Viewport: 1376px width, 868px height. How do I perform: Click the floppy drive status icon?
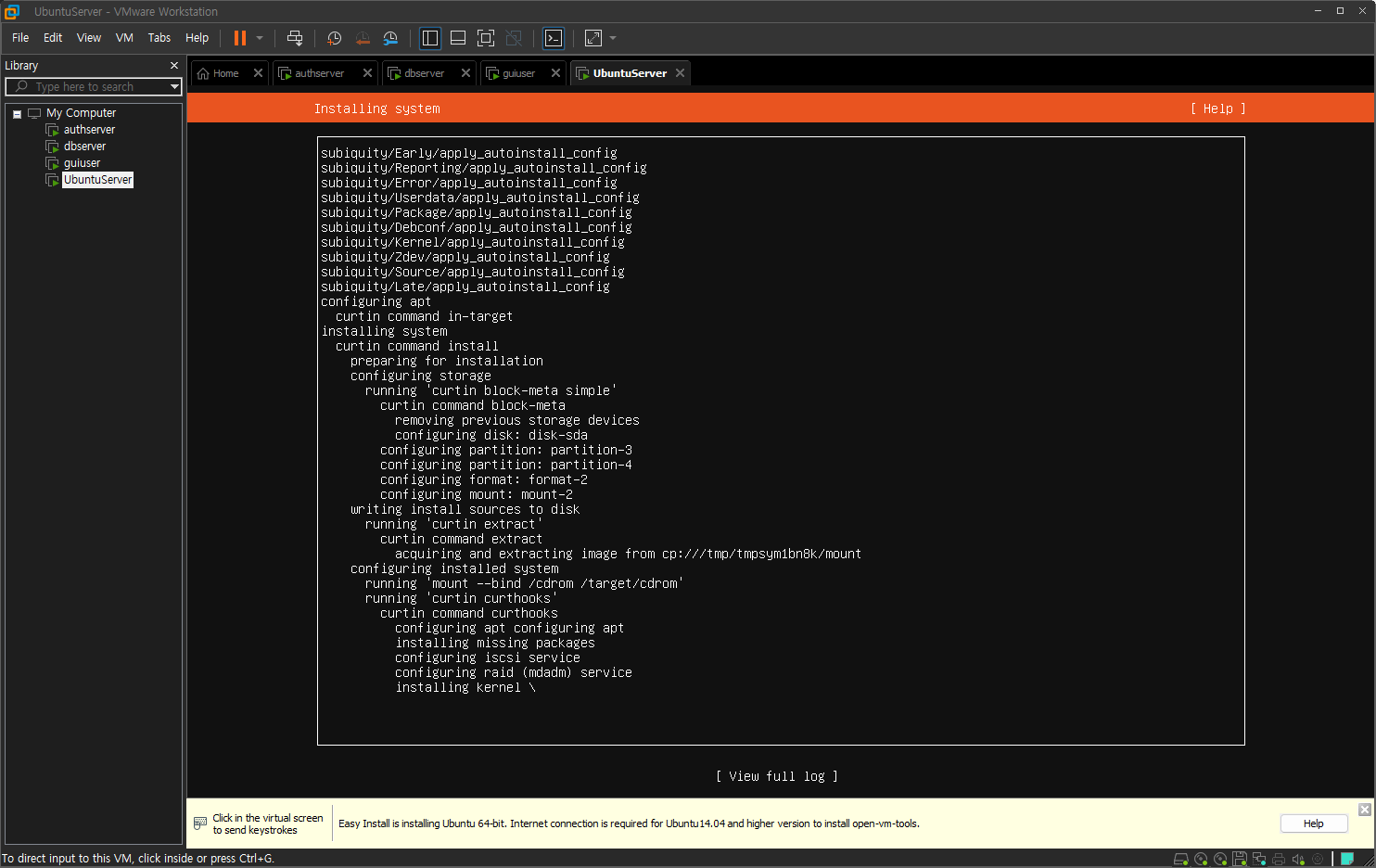[x=1240, y=859]
